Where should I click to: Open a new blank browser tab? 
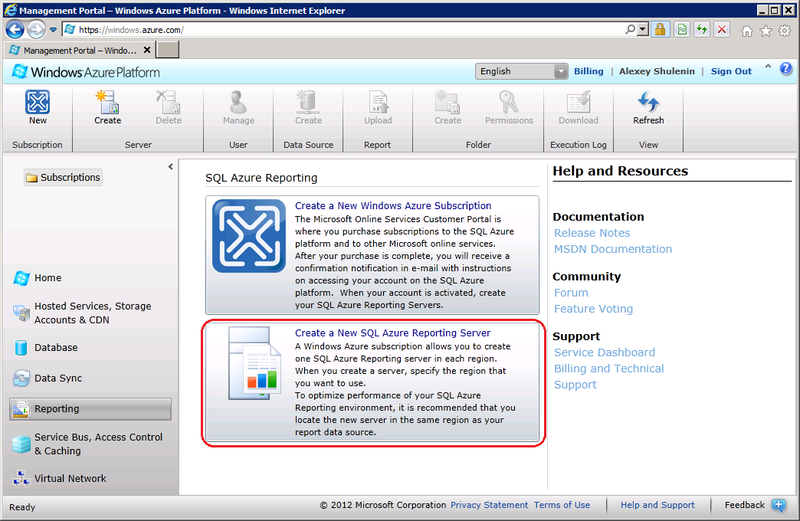coord(167,50)
